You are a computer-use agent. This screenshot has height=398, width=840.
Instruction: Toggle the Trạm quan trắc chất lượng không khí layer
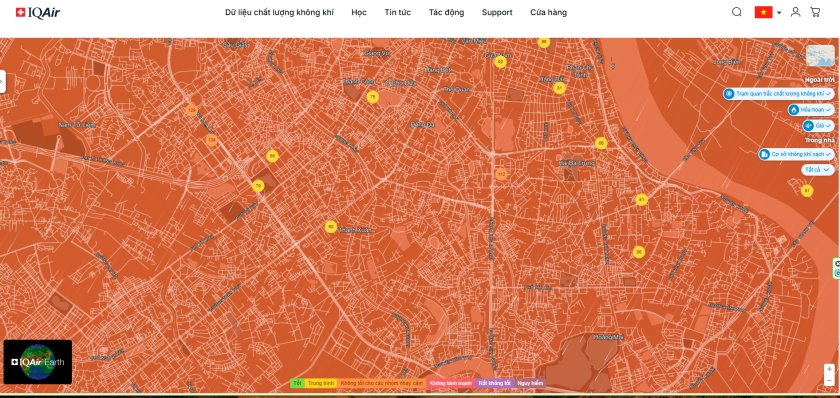(778, 94)
